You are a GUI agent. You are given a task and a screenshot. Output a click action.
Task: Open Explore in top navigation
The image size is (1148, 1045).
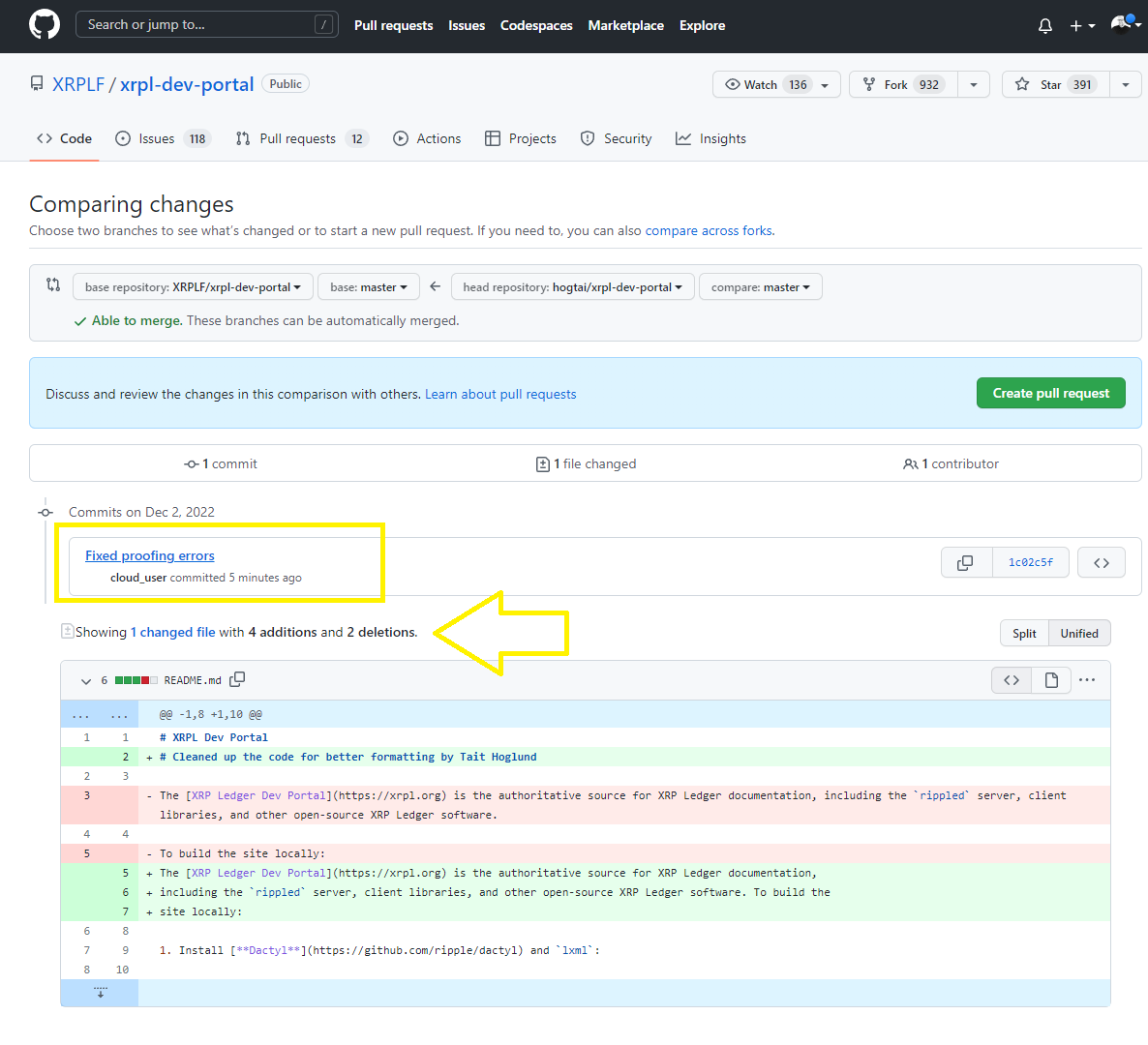point(702,25)
